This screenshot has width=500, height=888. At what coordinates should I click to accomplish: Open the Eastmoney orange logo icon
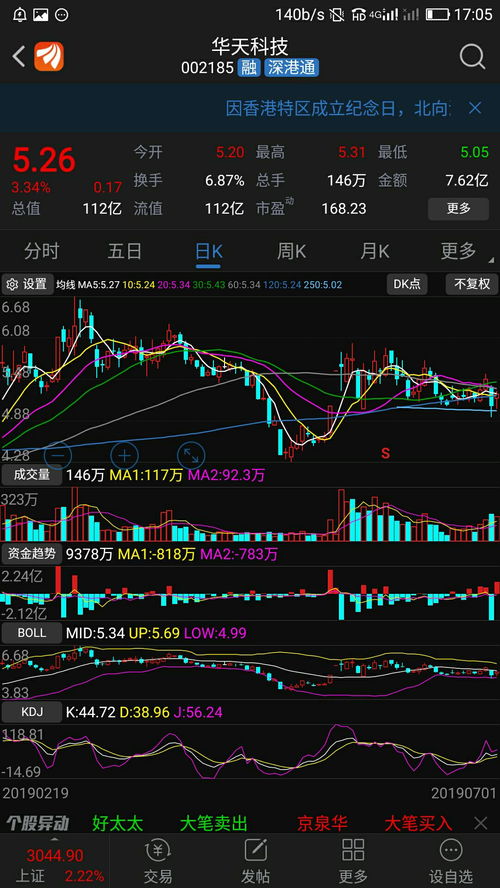(49, 57)
